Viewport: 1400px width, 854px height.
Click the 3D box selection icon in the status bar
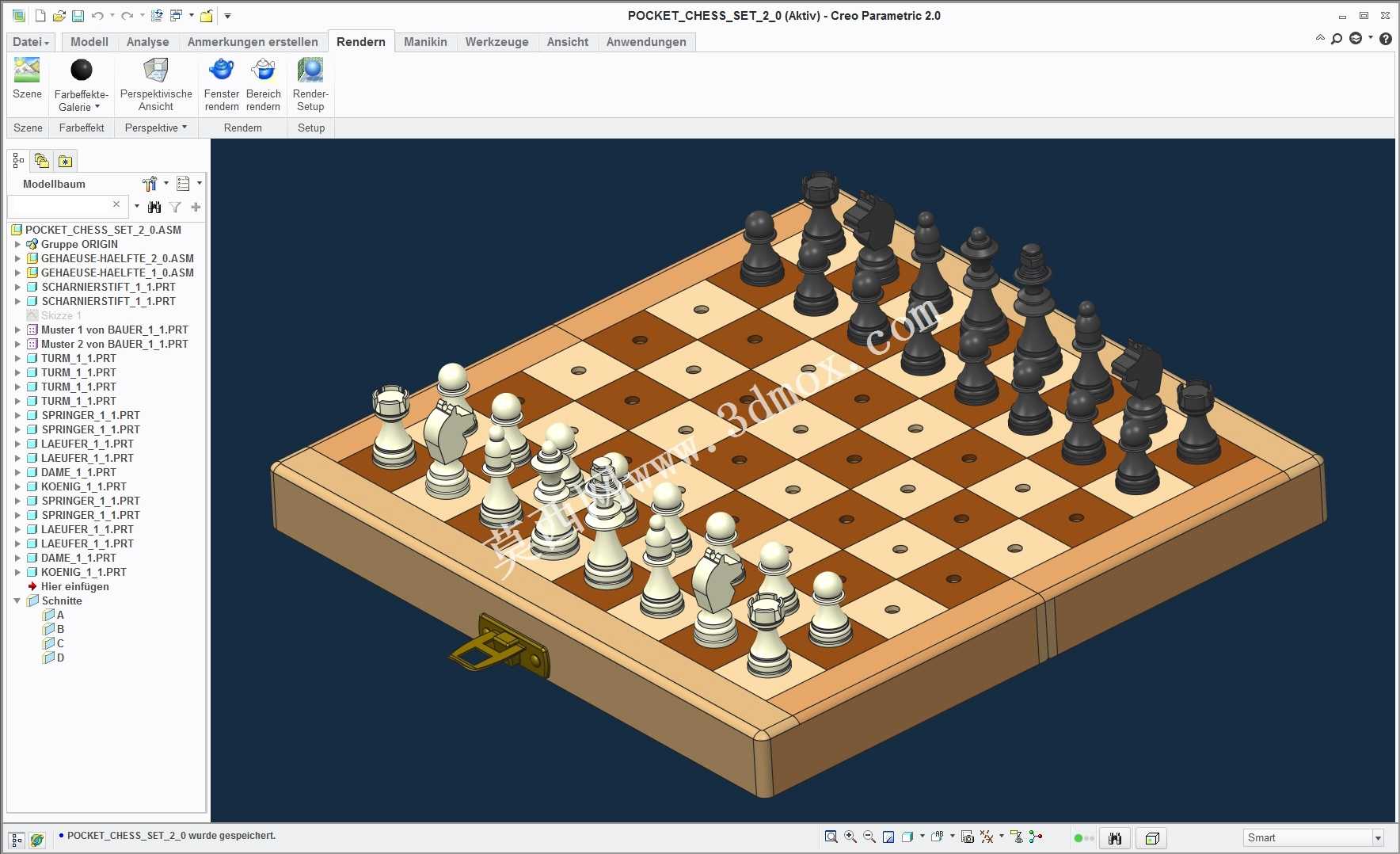coord(1152,838)
